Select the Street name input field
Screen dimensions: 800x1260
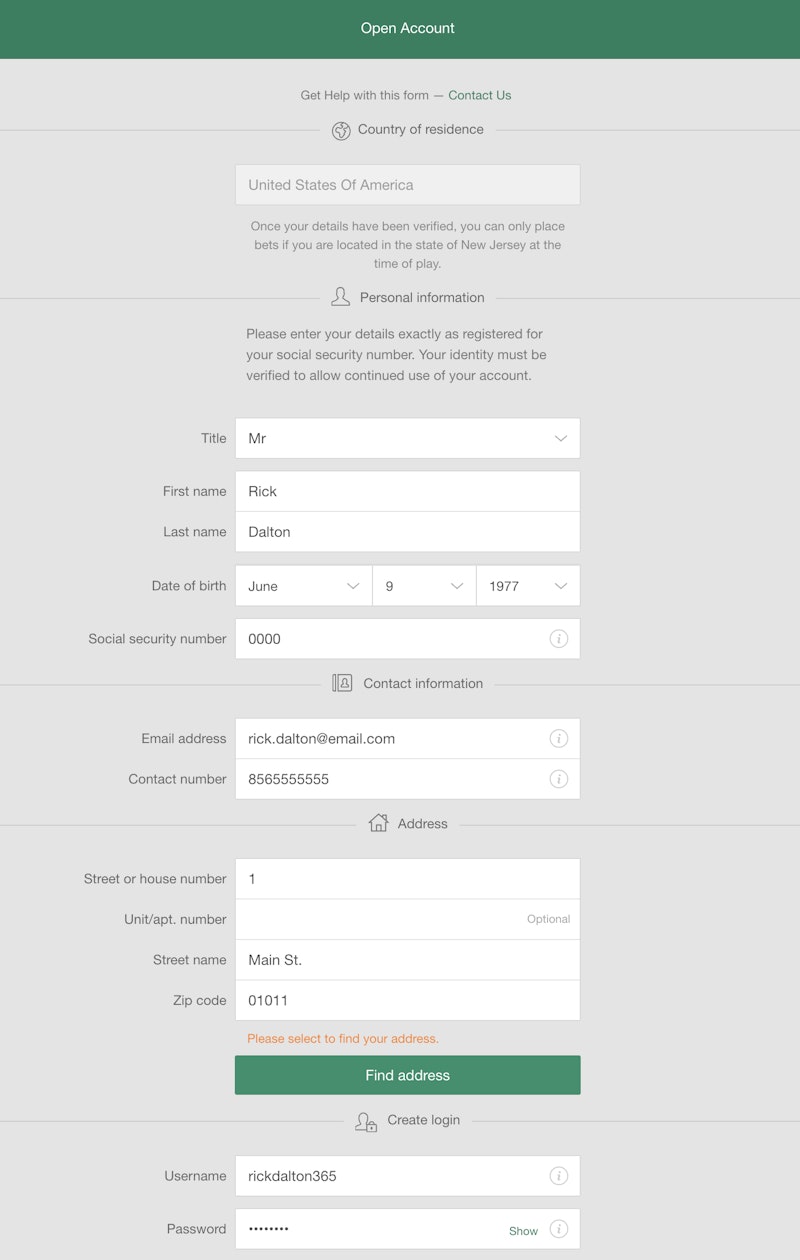pyautogui.click(x=407, y=960)
